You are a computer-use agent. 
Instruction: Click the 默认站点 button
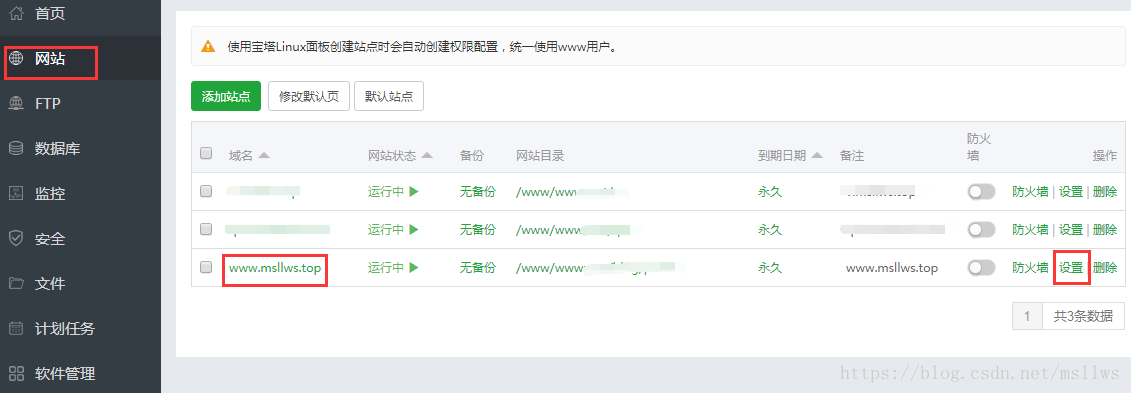click(389, 96)
